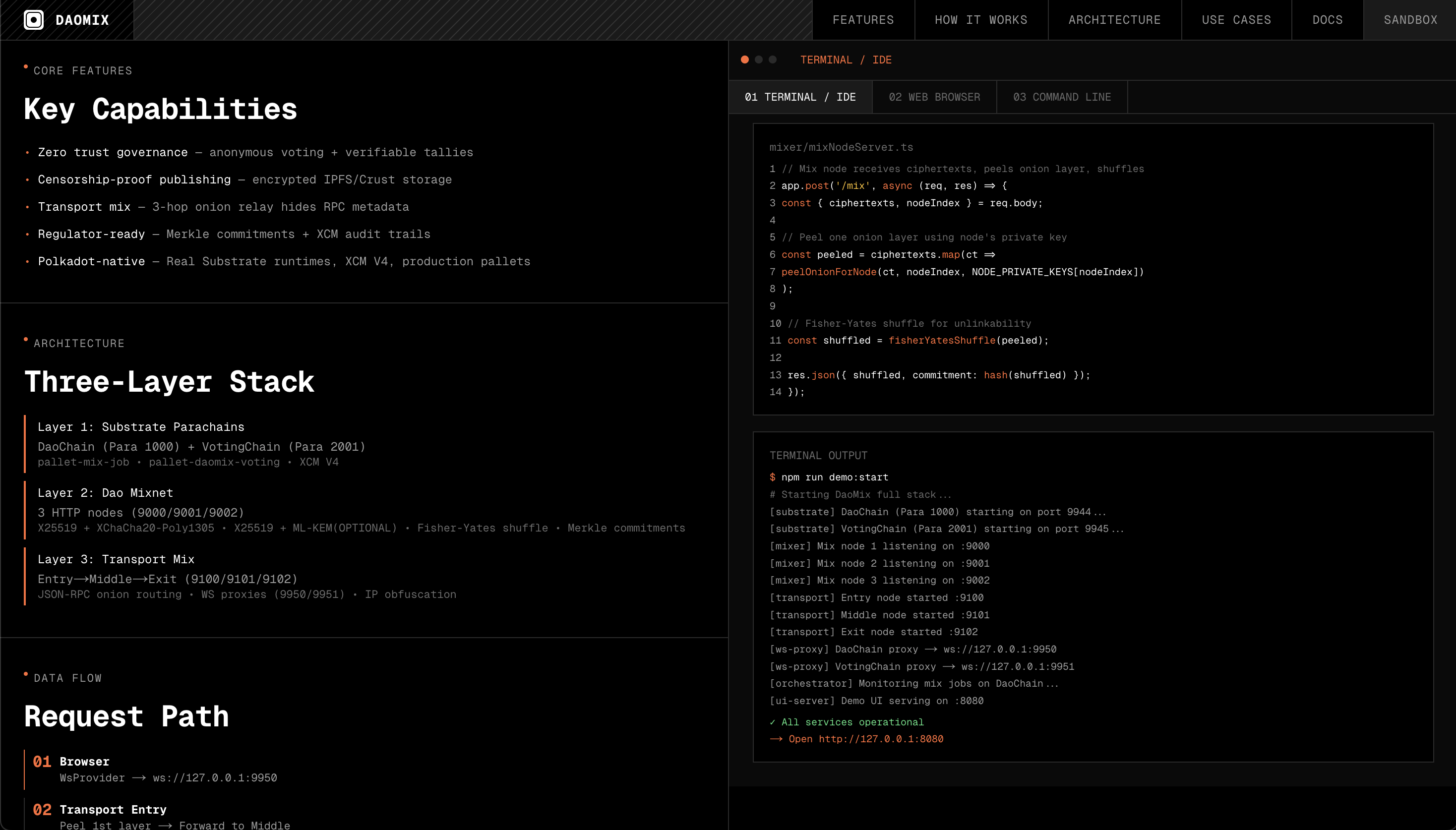Viewport: 1456px width, 830px height.
Task: Click the 01 Browser request path step
Action: (x=84, y=762)
